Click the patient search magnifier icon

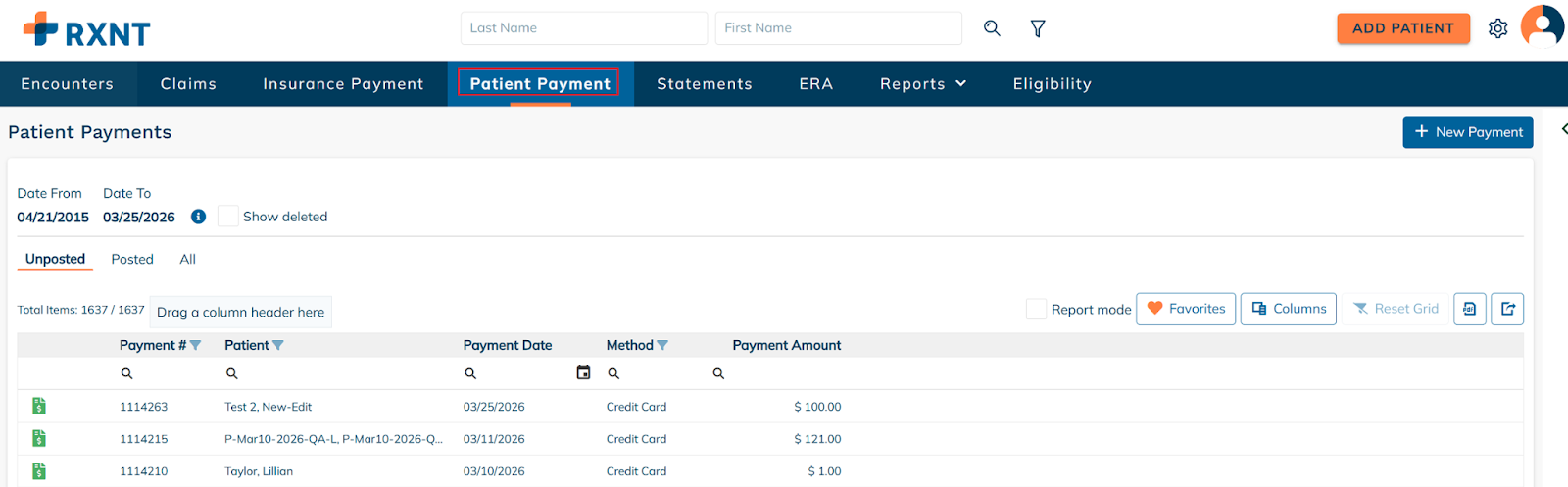coord(992,28)
